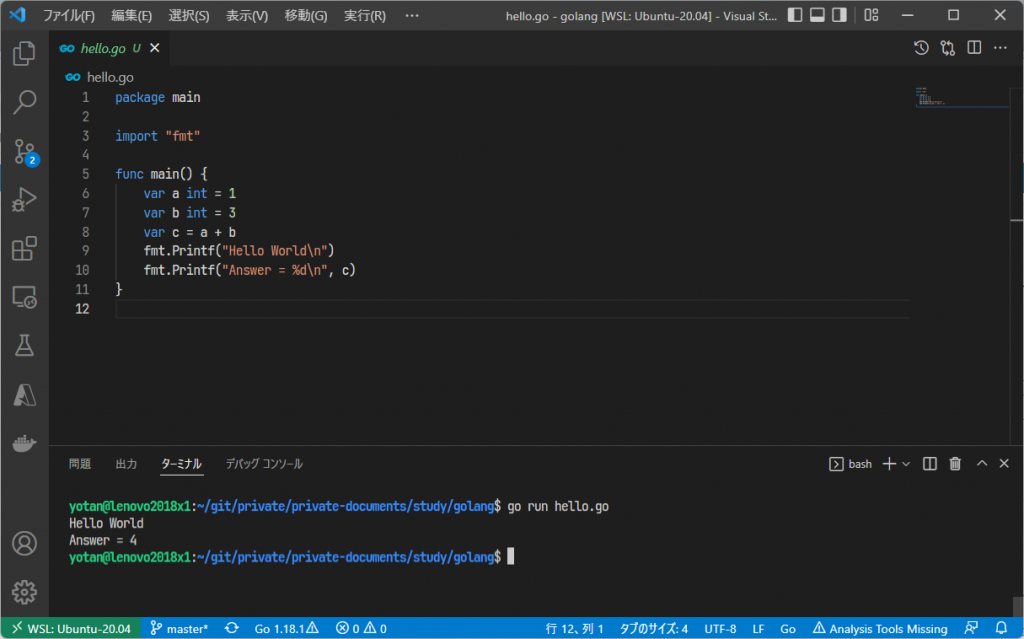Open changes compare icon in editor toolbar

[948, 48]
